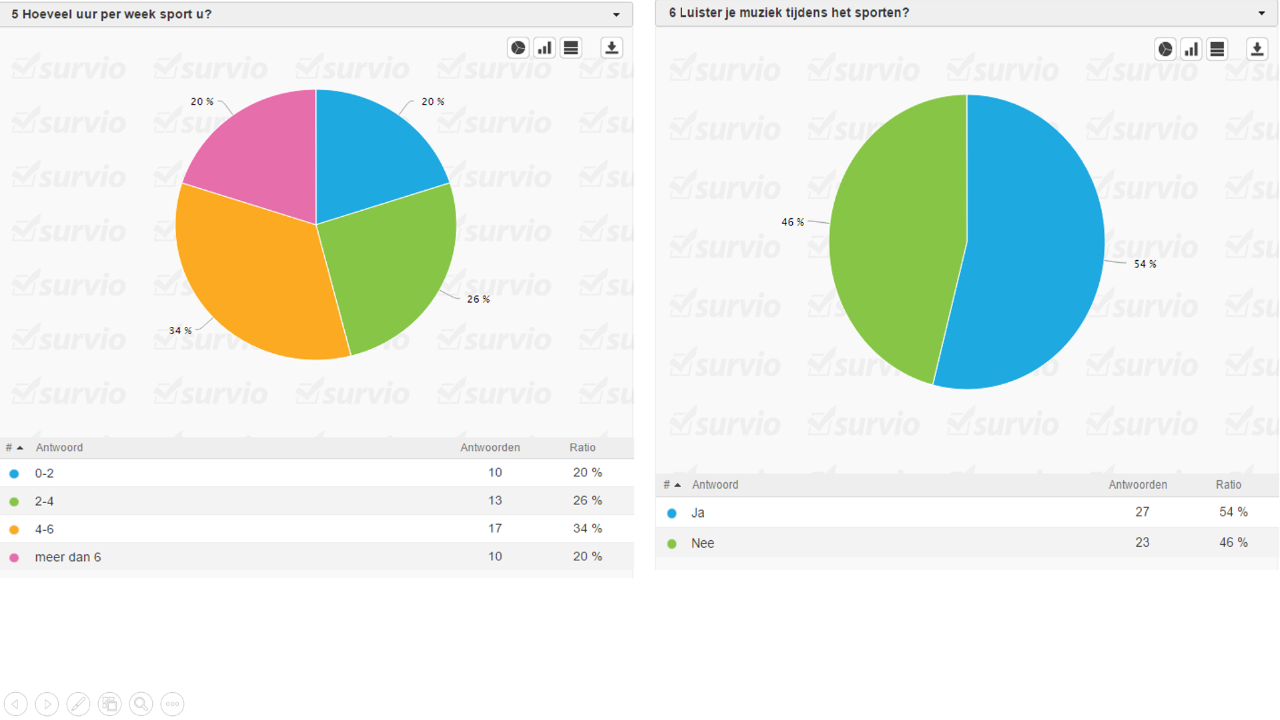The image size is (1280, 720).
Task: Open more slideshow options ellipsis button
Action: [172, 704]
